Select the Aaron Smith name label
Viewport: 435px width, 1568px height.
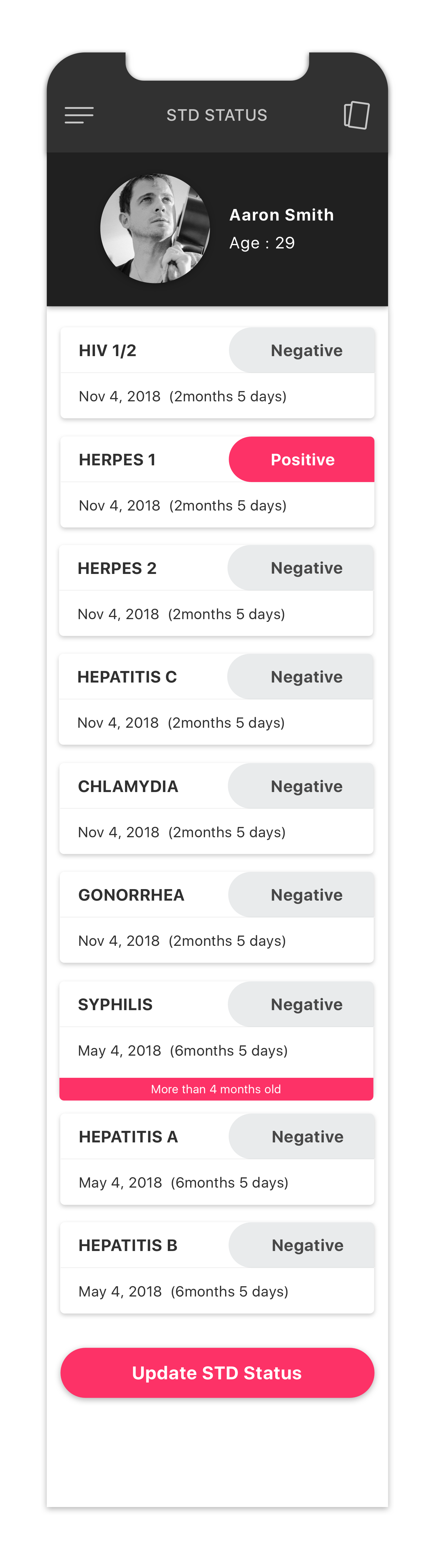[x=282, y=215]
